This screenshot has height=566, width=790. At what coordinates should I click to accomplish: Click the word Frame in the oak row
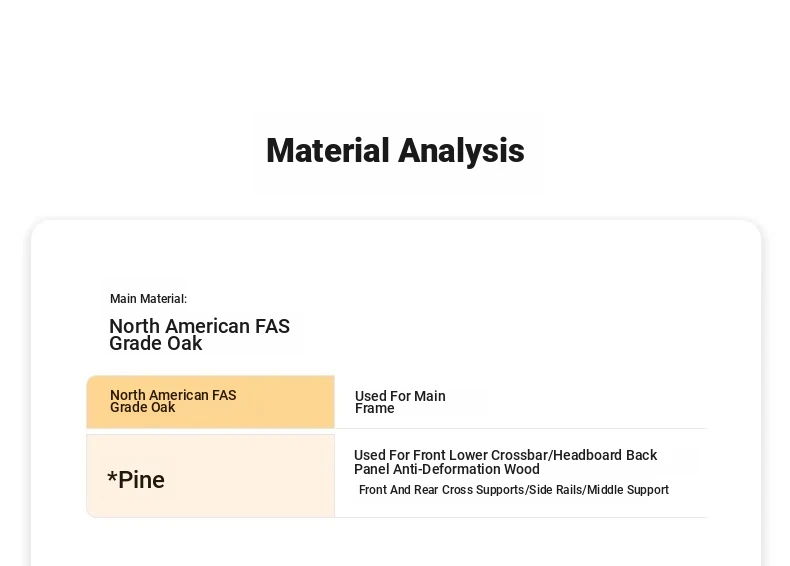pyautogui.click(x=375, y=409)
